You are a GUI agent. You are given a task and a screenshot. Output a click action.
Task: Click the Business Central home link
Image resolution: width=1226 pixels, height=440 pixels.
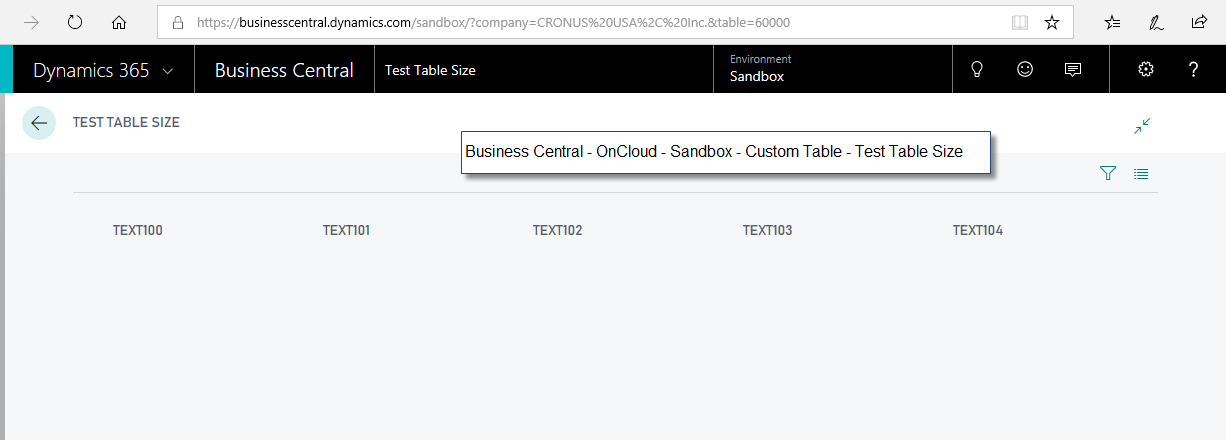point(284,70)
